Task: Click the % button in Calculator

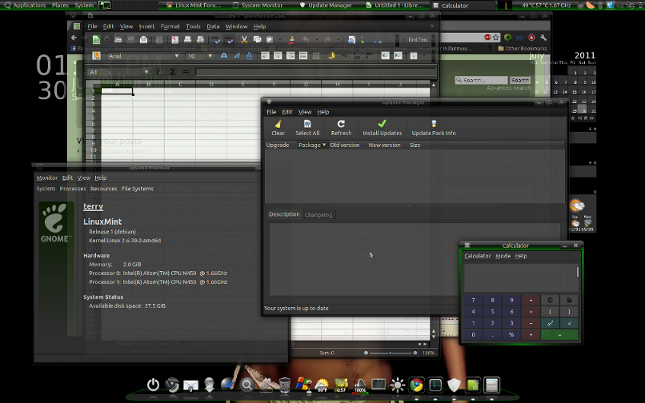Action: pyautogui.click(x=512, y=335)
